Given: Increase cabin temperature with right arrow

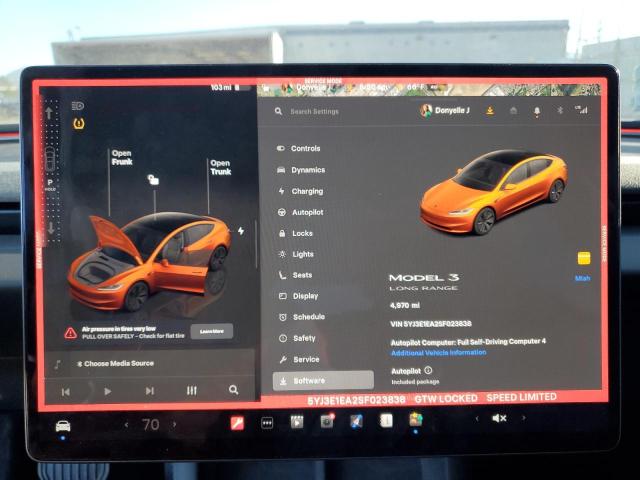Looking at the screenshot, I should tap(174, 424).
